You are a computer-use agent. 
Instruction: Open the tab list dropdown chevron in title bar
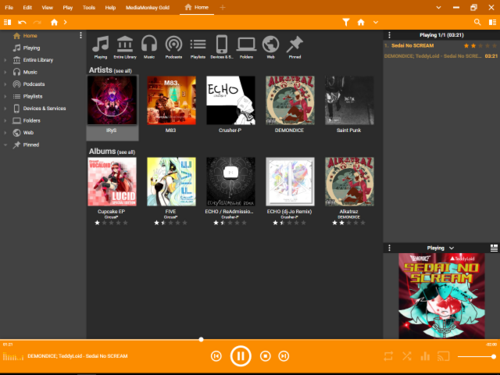pos(439,7)
